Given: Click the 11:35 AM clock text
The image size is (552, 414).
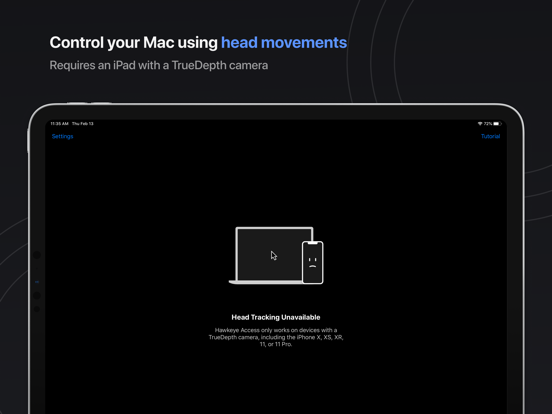Looking at the screenshot, I should 59,124.
